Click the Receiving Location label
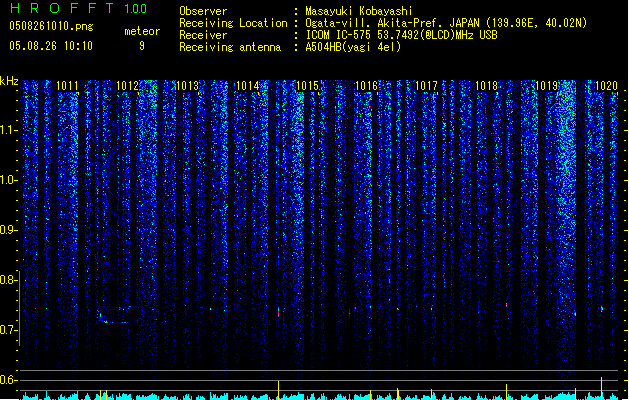This screenshot has height=400, width=629. tap(233, 23)
